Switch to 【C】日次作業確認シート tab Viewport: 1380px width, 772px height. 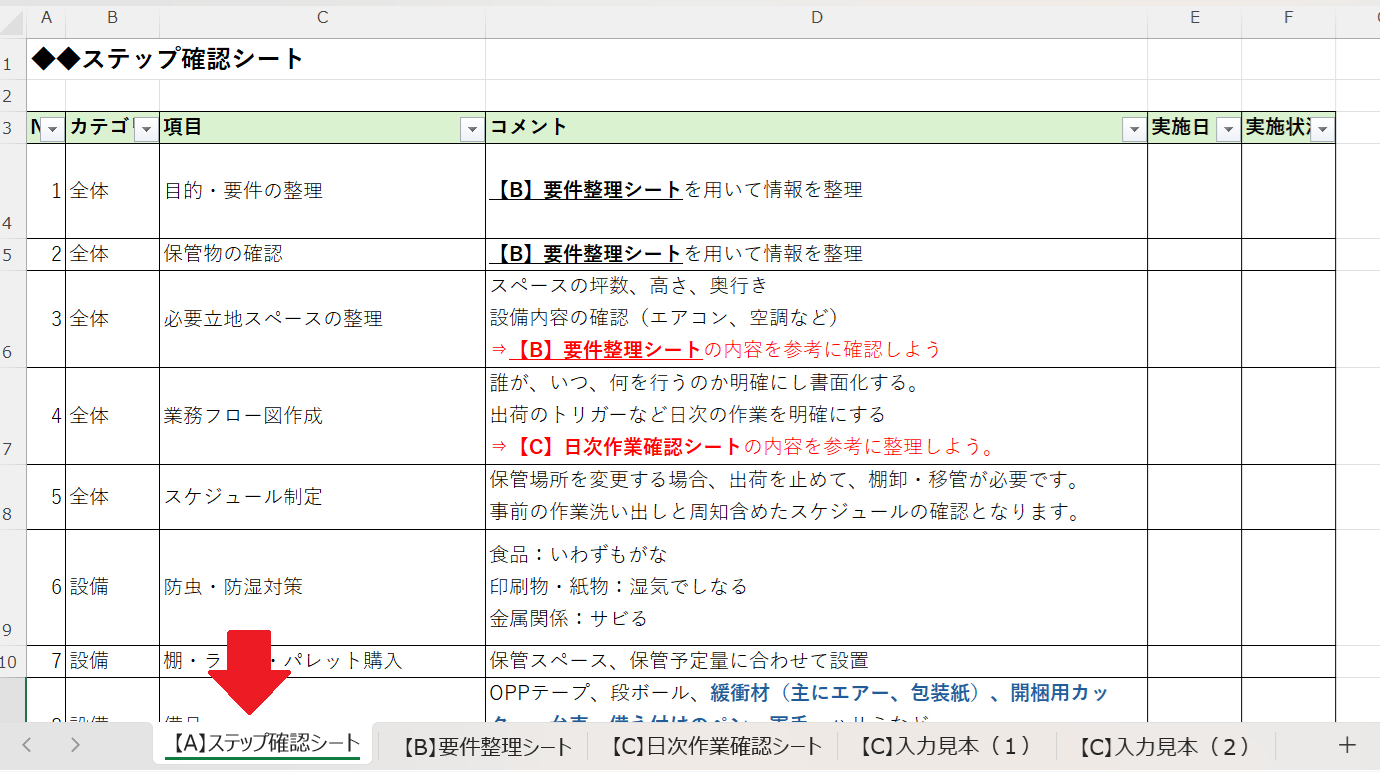point(715,746)
